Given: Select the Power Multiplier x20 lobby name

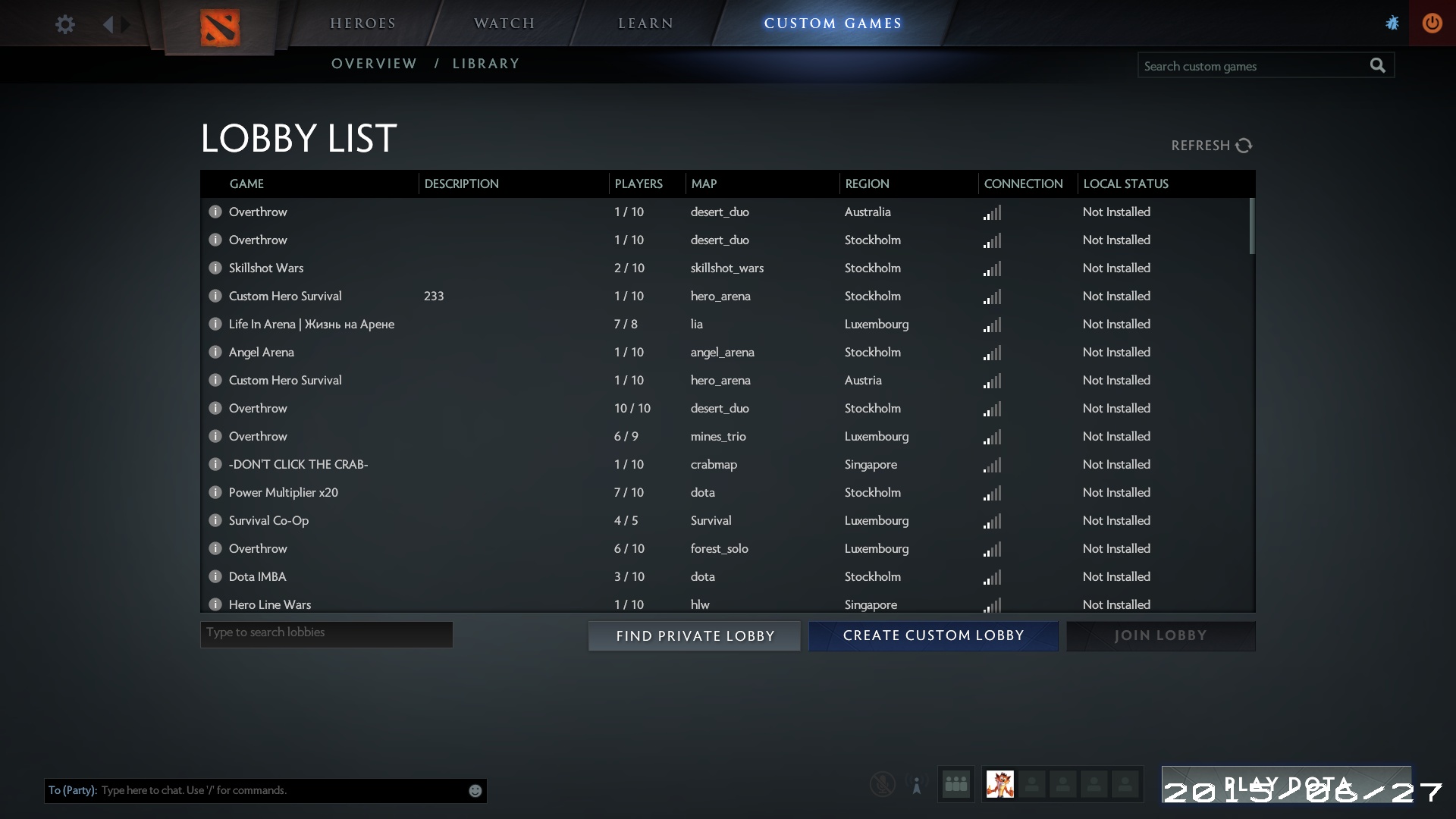Looking at the screenshot, I should (284, 492).
